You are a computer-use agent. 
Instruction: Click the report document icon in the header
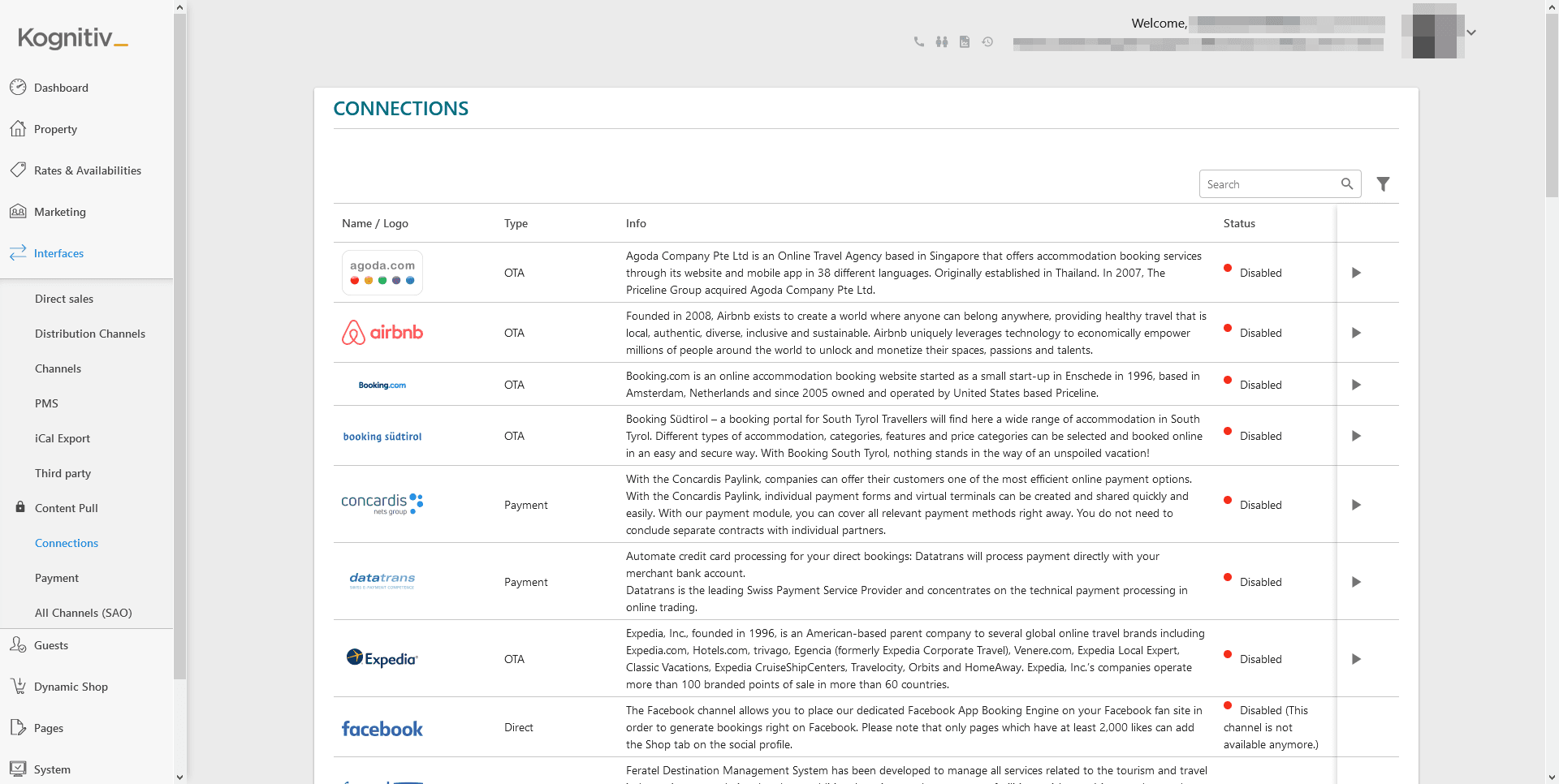[965, 41]
